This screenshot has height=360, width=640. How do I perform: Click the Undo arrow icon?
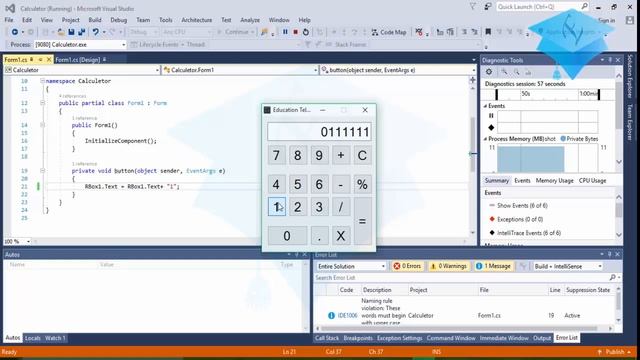[x=96, y=32]
